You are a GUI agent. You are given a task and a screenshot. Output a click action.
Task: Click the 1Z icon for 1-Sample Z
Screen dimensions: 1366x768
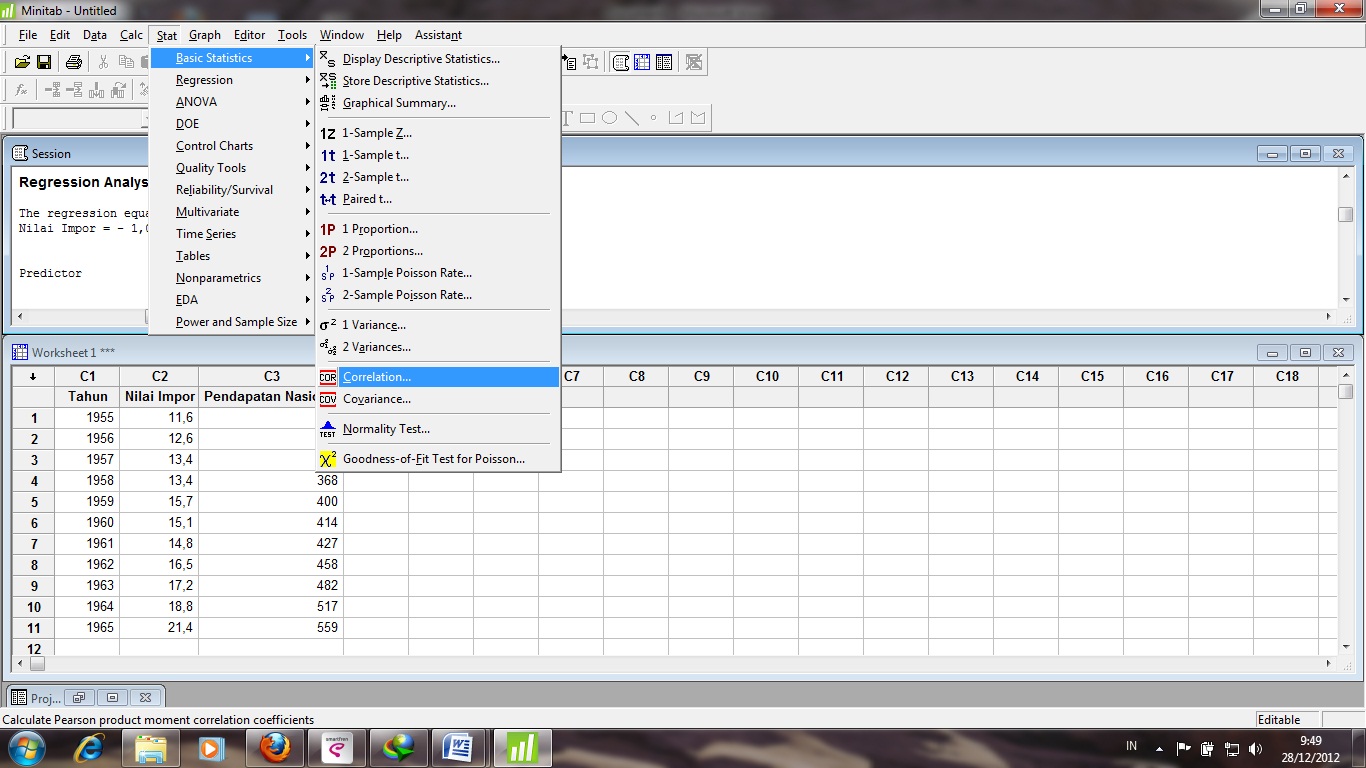(x=328, y=133)
